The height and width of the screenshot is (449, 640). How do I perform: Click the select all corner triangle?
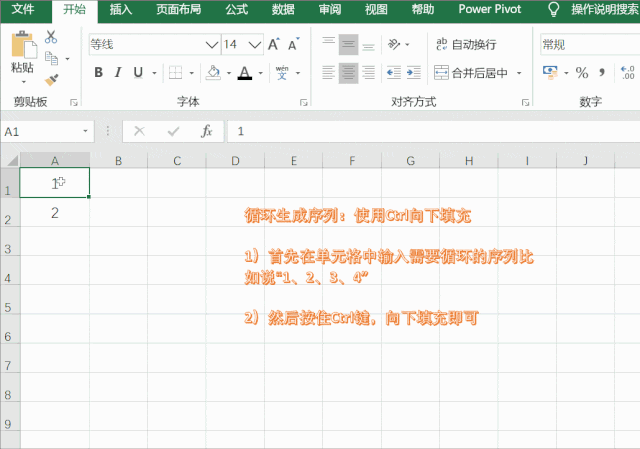12,160
